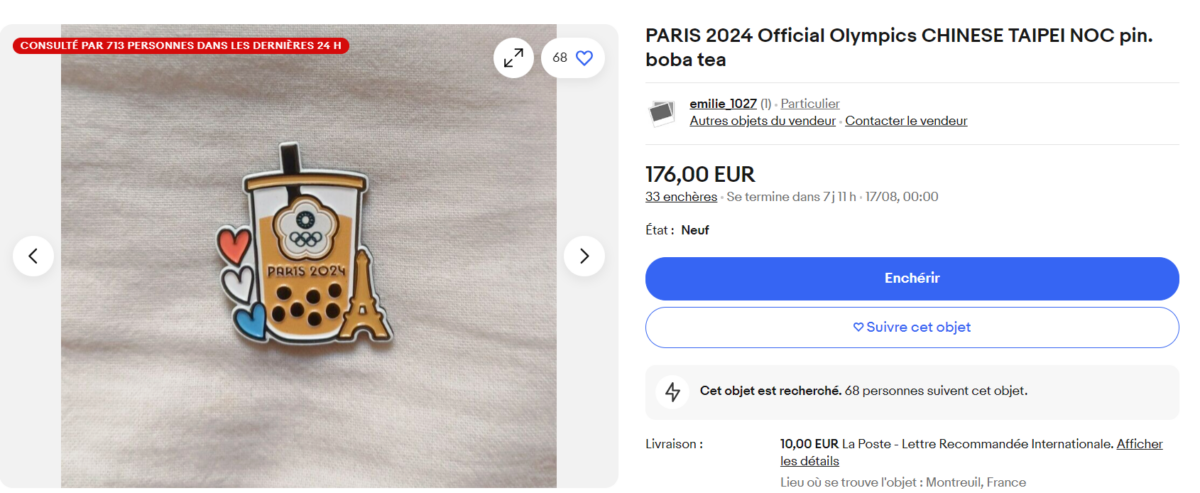The image size is (1200, 493).
Task: Click Suivre cet objet button
Action: click(x=911, y=327)
